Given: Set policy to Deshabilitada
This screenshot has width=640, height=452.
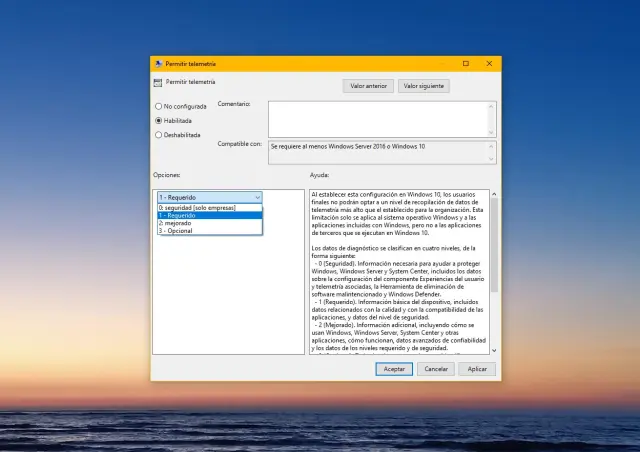Looking at the screenshot, I should (158, 134).
